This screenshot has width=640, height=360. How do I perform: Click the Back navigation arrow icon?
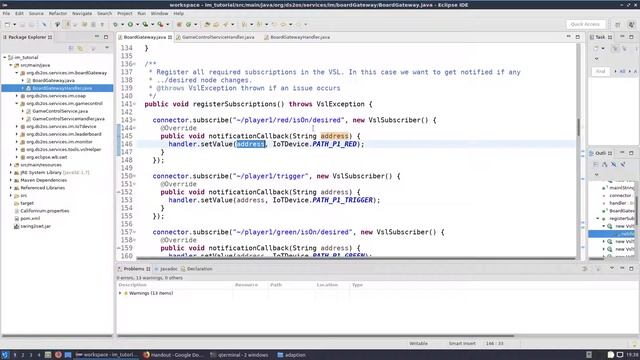tap(283, 24)
